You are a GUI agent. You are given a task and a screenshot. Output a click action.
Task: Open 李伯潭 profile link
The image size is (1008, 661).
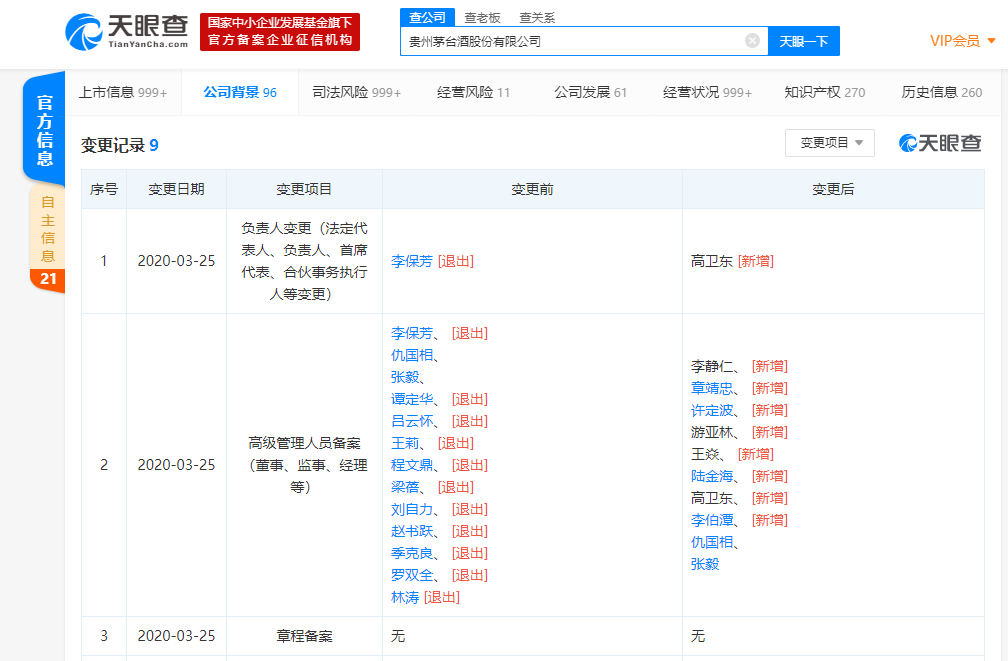712,520
